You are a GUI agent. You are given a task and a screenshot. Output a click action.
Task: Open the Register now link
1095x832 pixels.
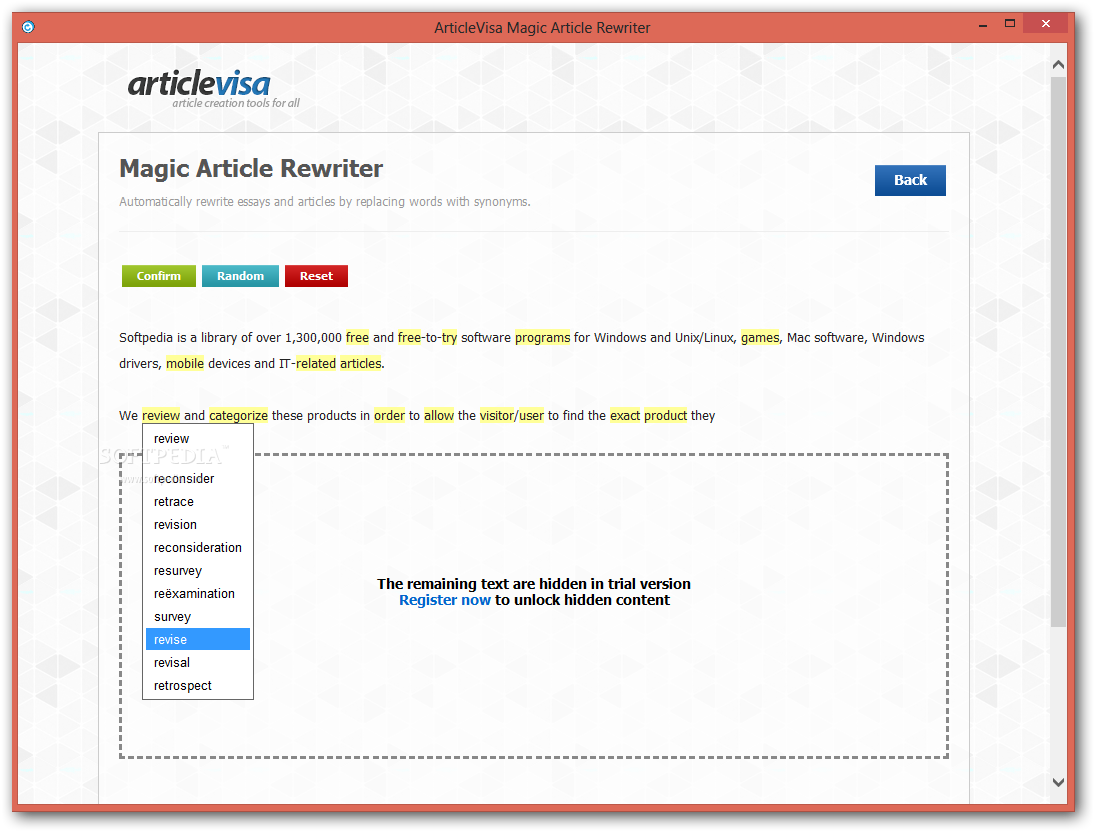[445, 600]
